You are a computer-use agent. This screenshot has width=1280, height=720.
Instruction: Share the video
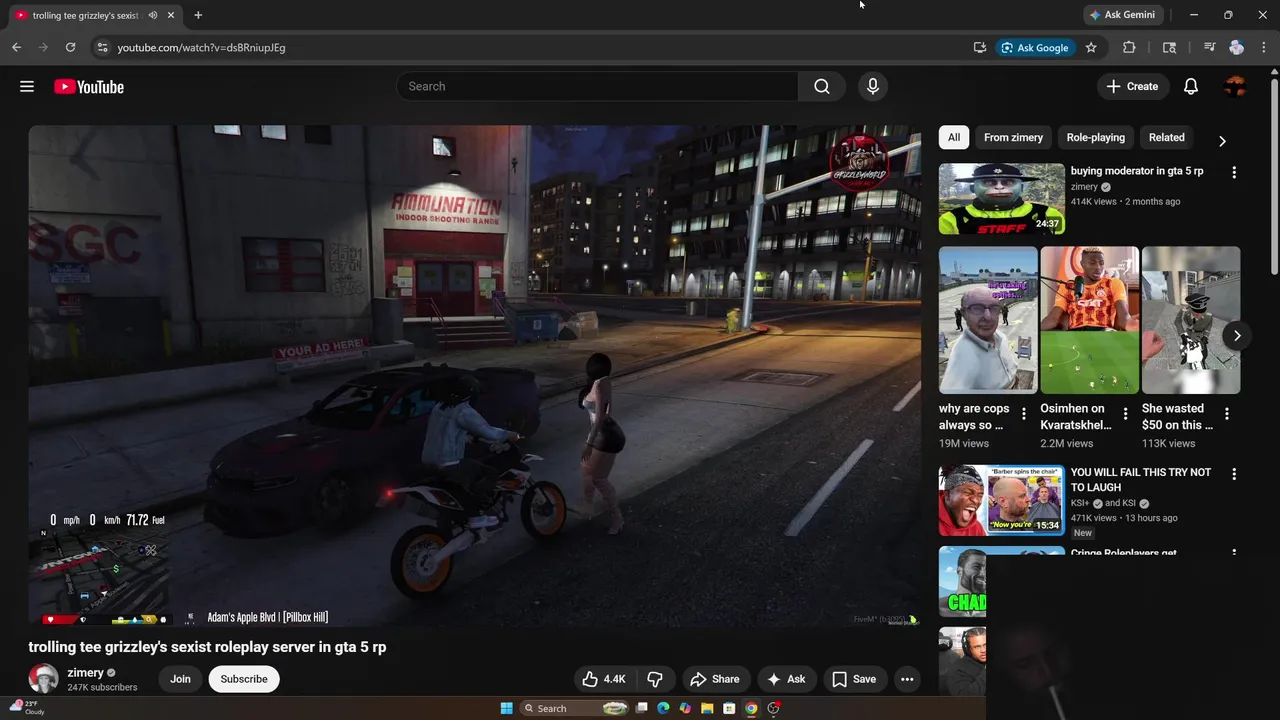tap(716, 679)
